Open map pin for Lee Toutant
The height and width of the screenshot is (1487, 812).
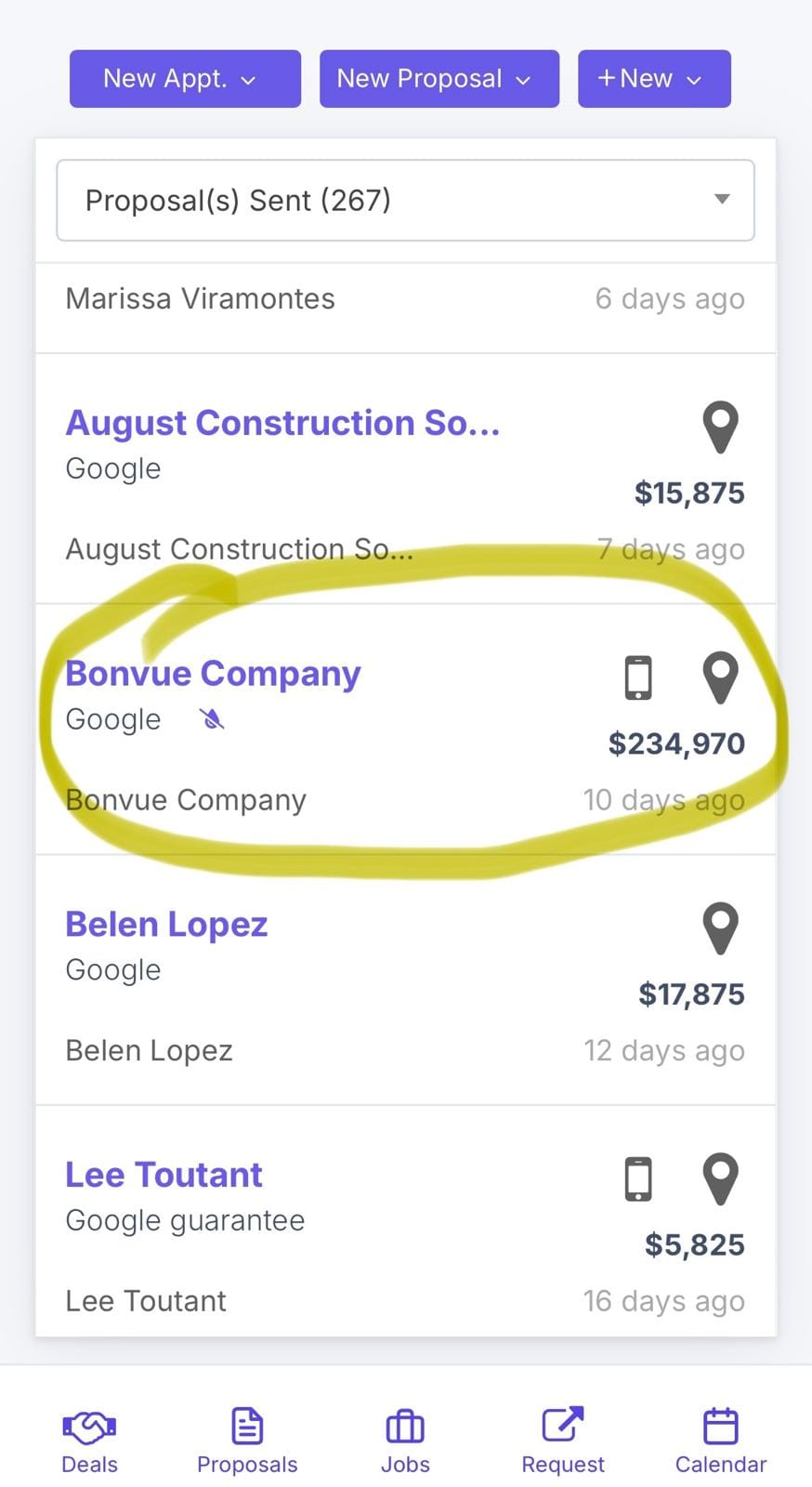click(x=720, y=1178)
